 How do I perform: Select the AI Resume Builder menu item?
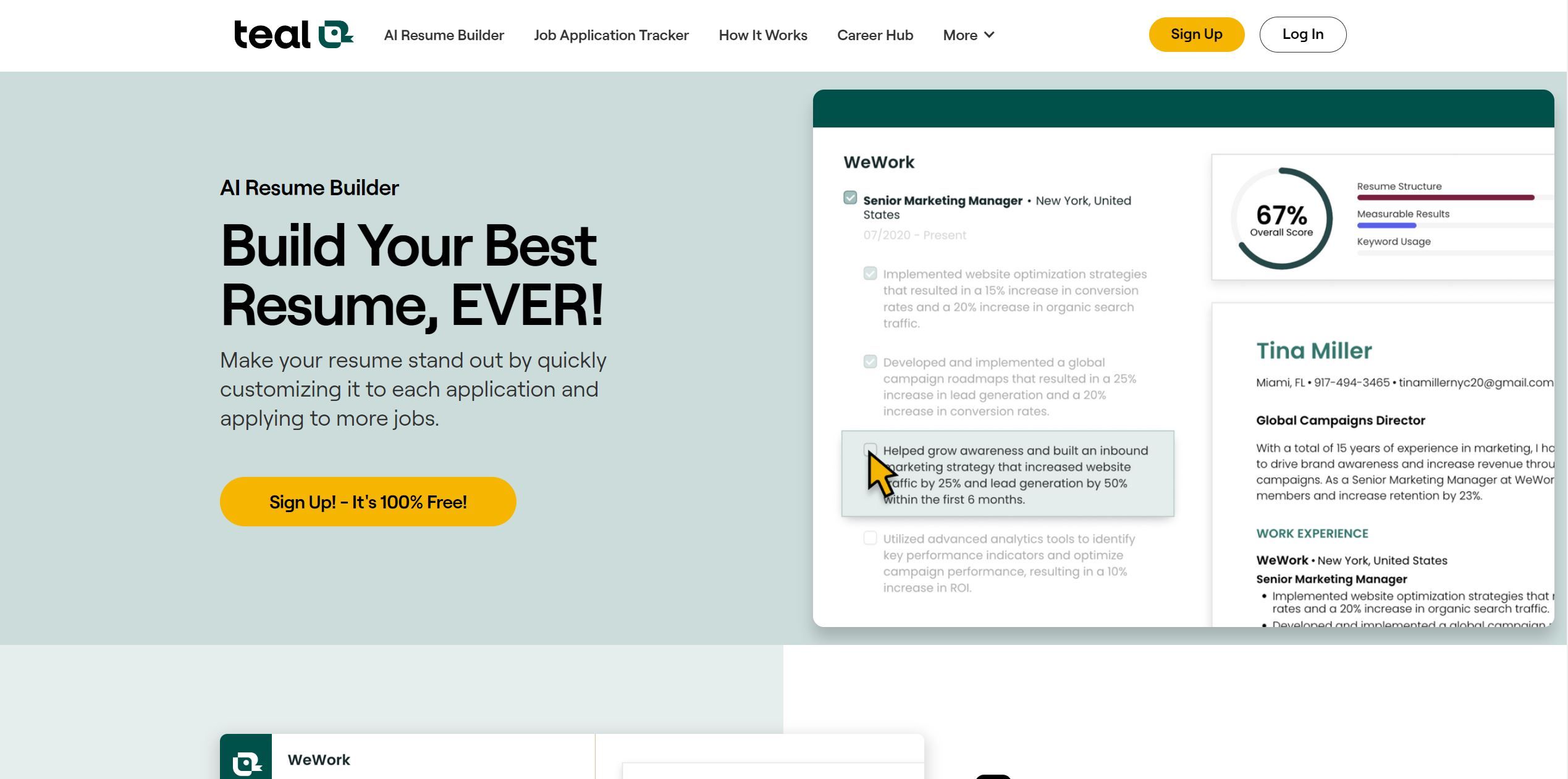(x=444, y=35)
